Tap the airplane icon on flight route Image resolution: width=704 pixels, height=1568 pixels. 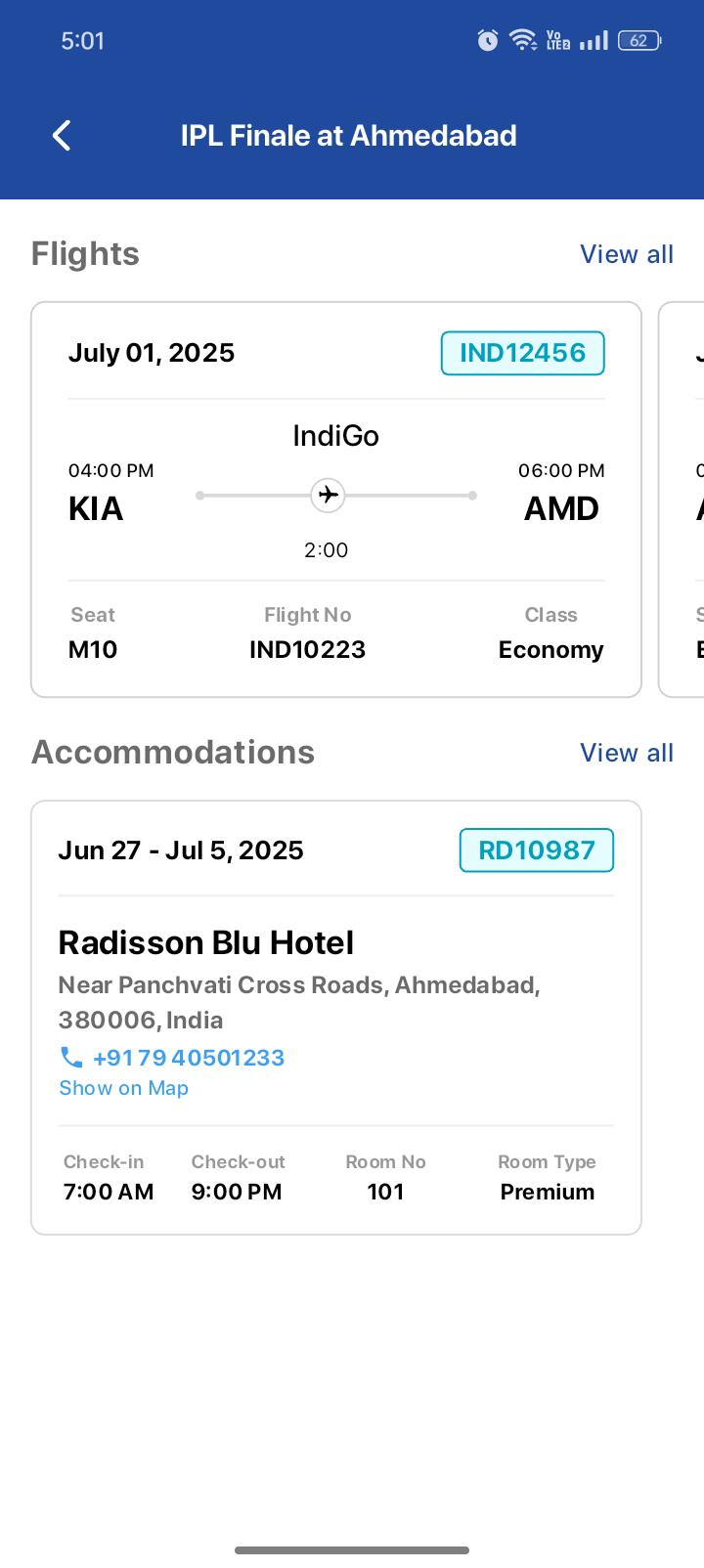click(x=329, y=495)
